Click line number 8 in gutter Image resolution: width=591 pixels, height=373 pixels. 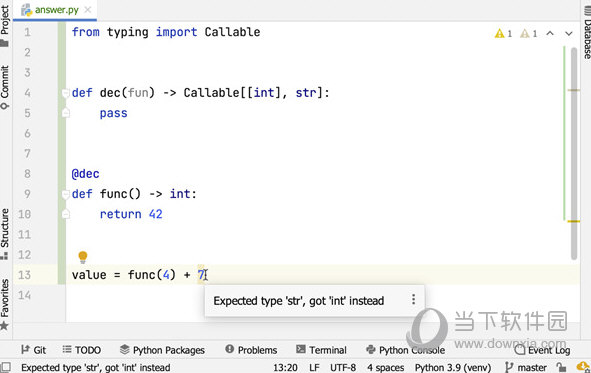click(x=28, y=174)
